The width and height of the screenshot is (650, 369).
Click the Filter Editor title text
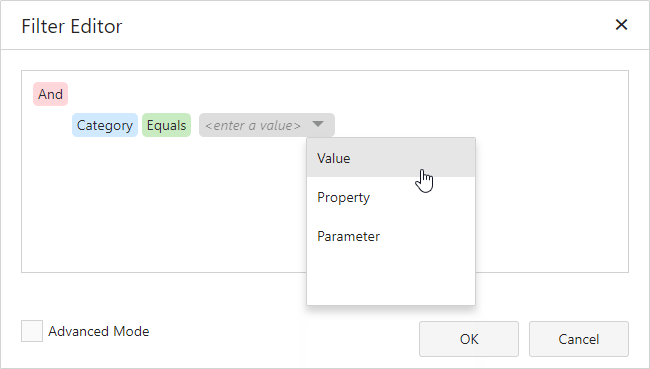click(x=72, y=26)
